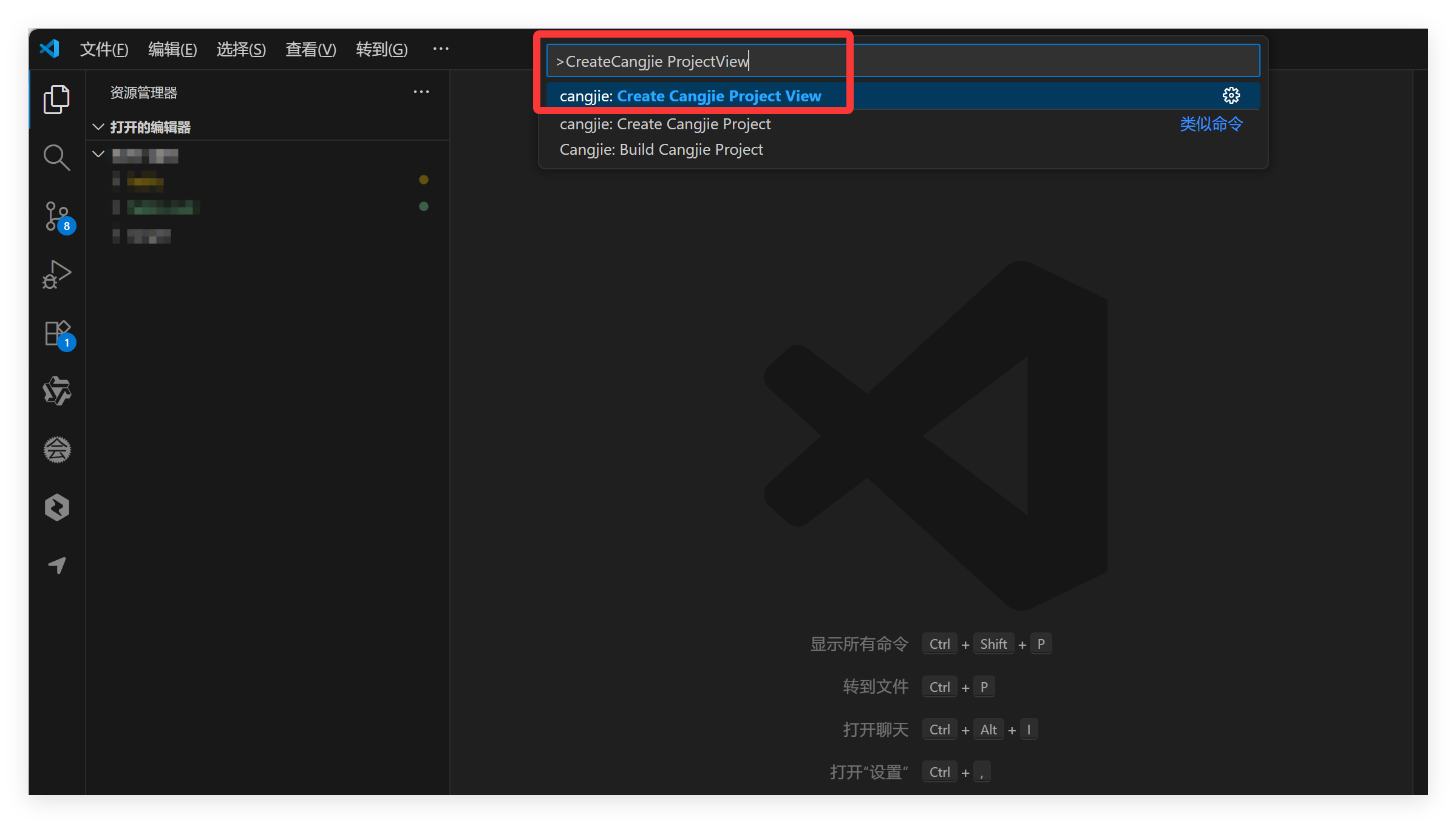This screenshot has height=823, width=1456.
Task: Open the knot-shaped extension icon in activity bar
Action: click(56, 391)
